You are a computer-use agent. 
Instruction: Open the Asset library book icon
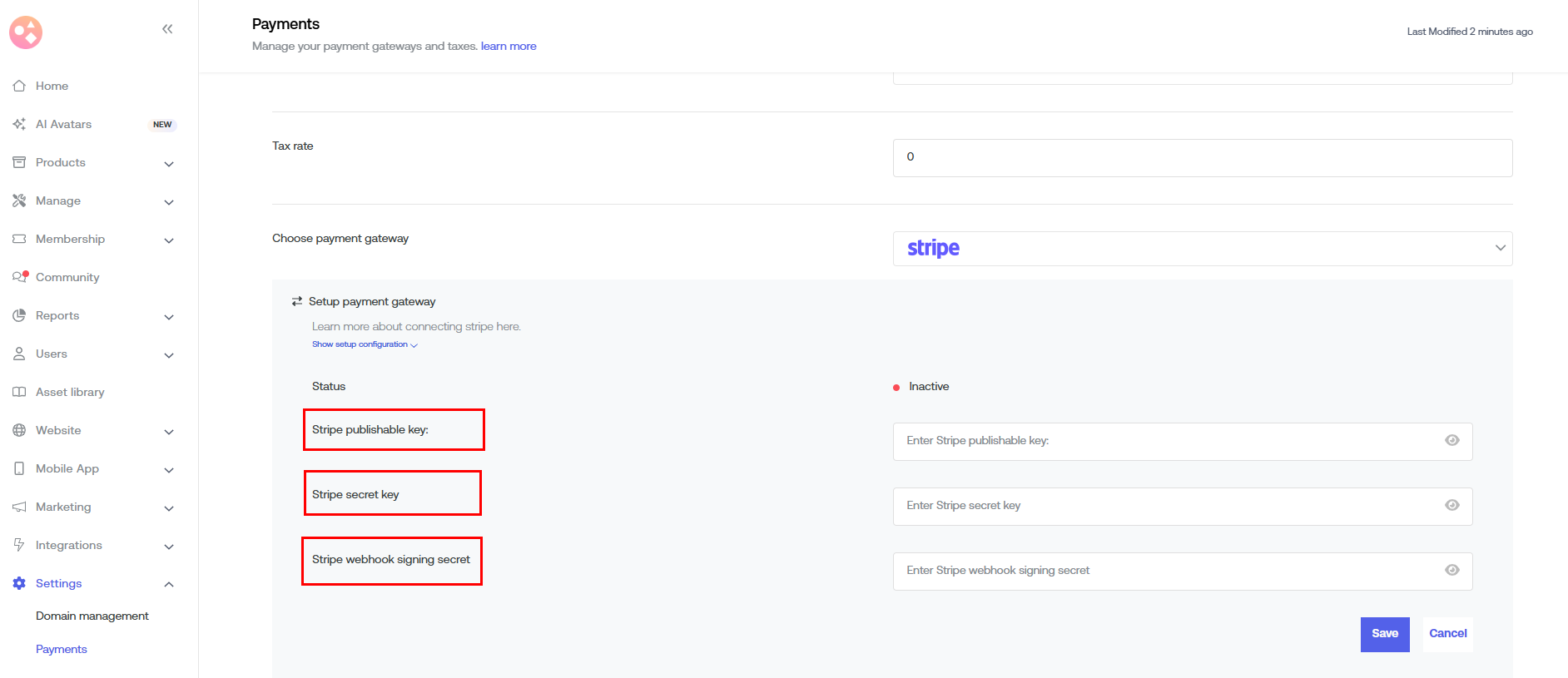(x=19, y=392)
